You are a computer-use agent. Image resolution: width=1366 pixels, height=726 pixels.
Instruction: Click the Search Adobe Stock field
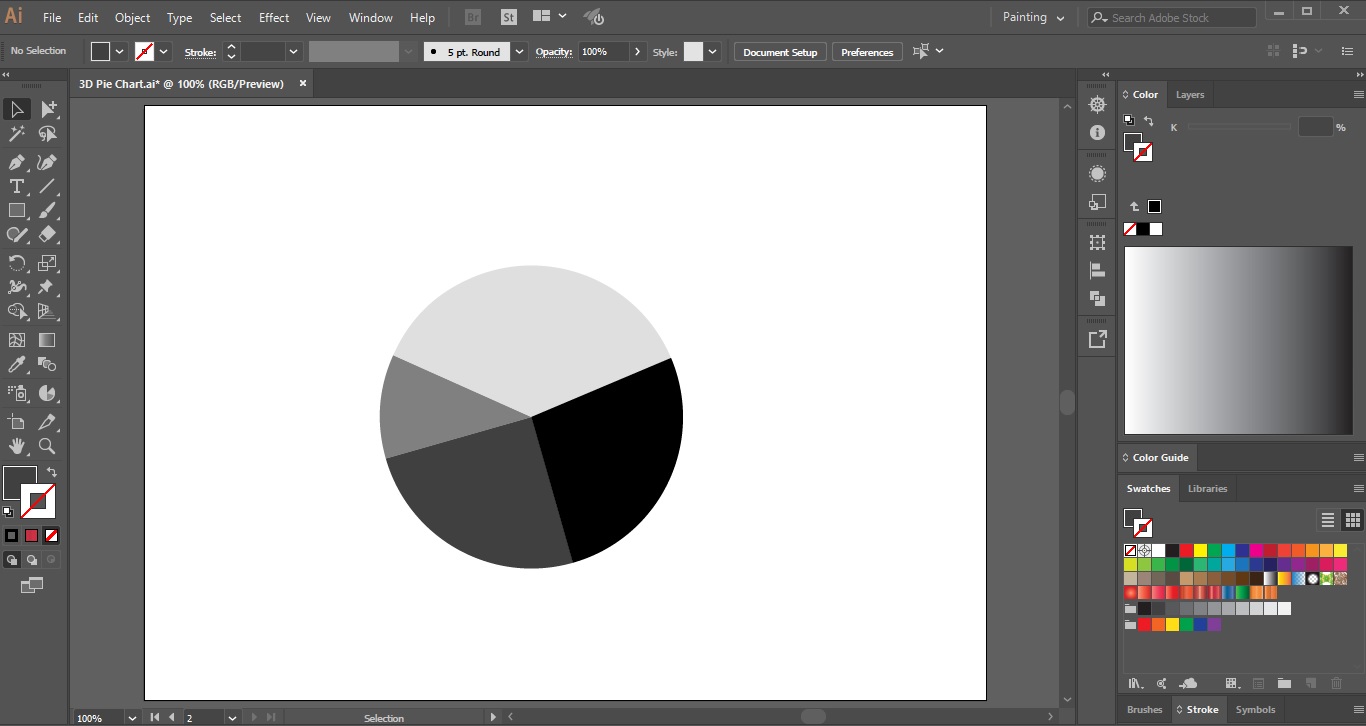pyautogui.click(x=1177, y=18)
